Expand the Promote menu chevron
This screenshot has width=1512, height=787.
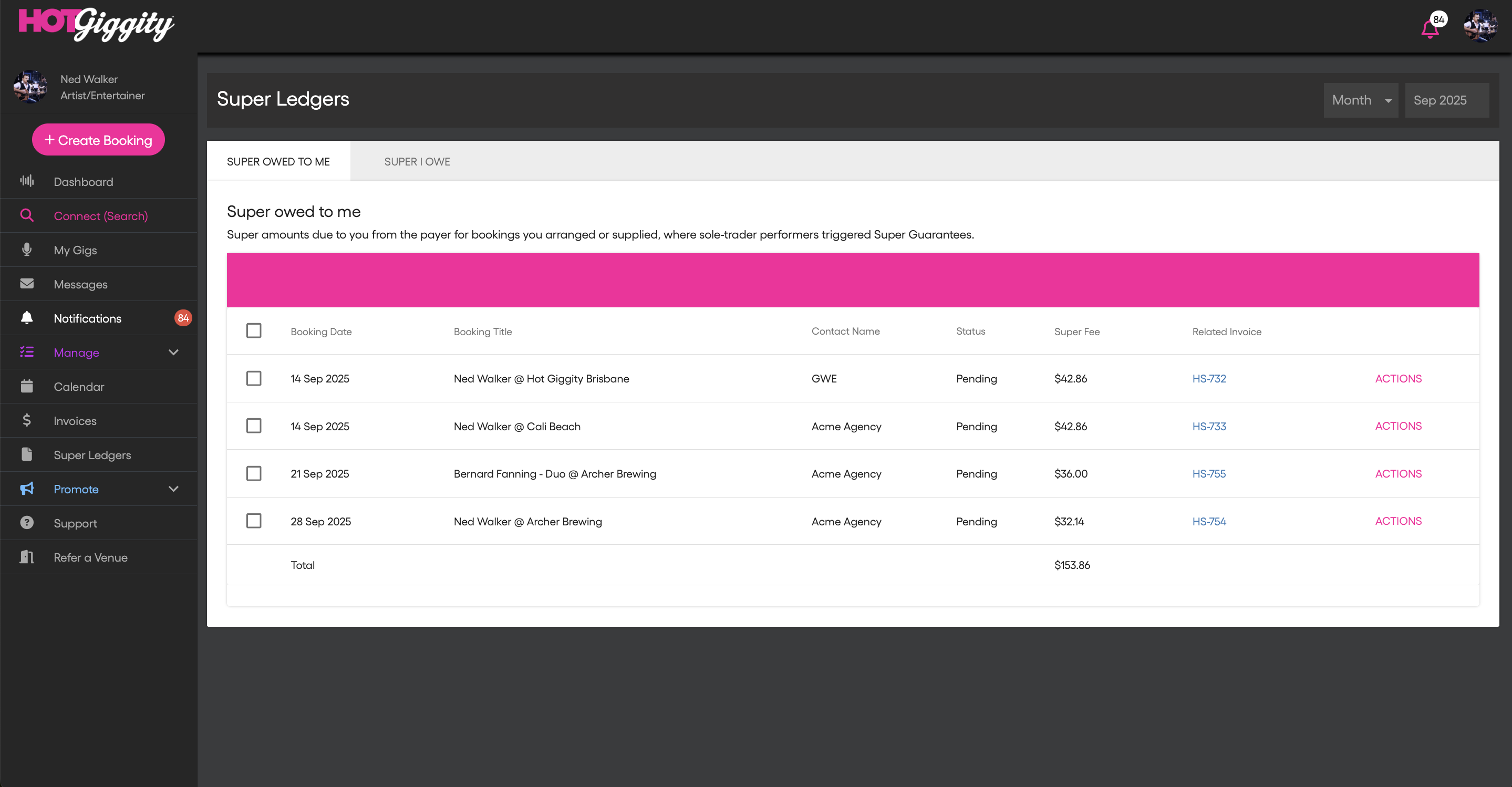[x=173, y=489]
